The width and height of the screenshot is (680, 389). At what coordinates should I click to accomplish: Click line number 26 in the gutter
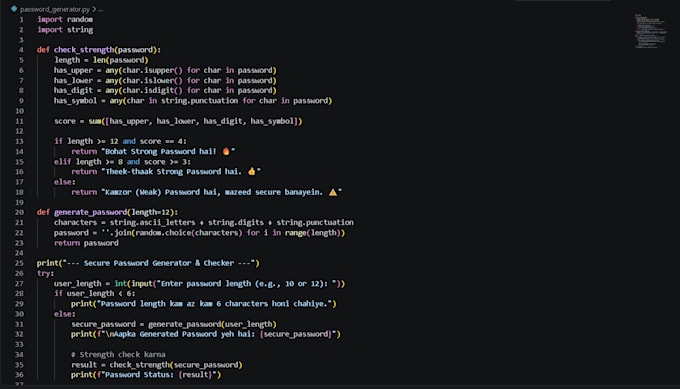coord(20,274)
